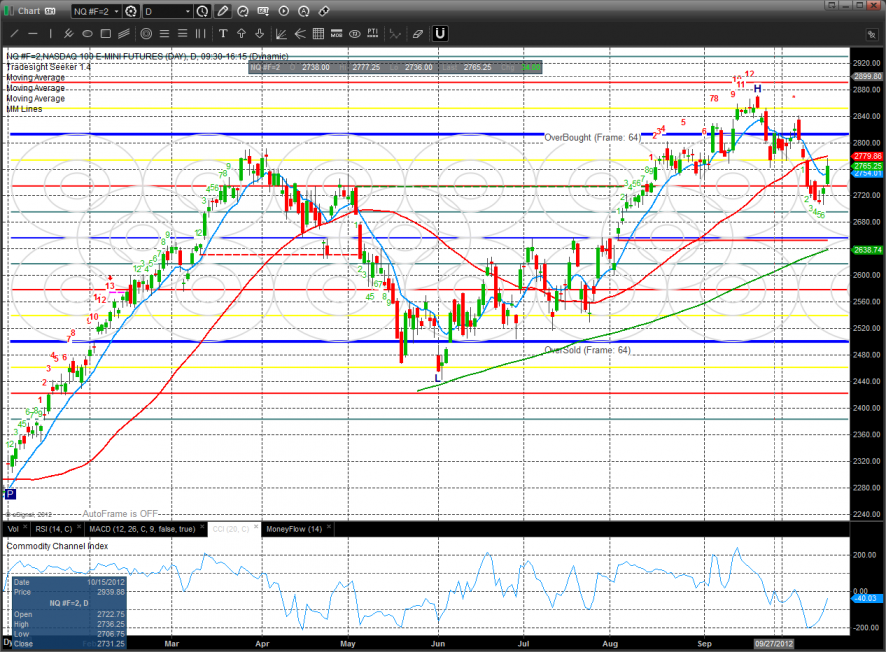
Task: Select the Elliott wave line tool
Action: (x=395, y=34)
